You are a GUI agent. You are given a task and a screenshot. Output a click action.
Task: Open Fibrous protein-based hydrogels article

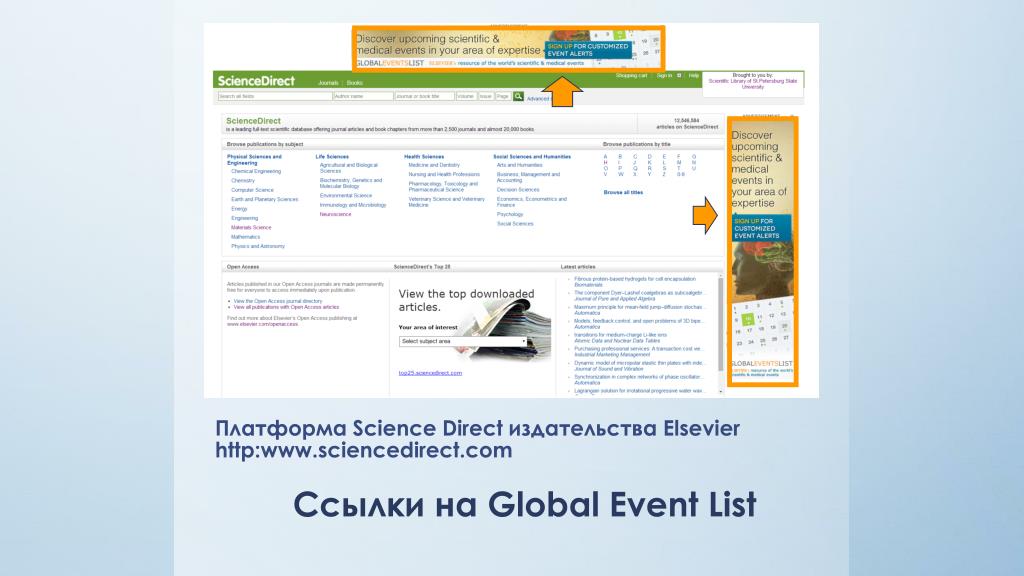[x=635, y=279]
